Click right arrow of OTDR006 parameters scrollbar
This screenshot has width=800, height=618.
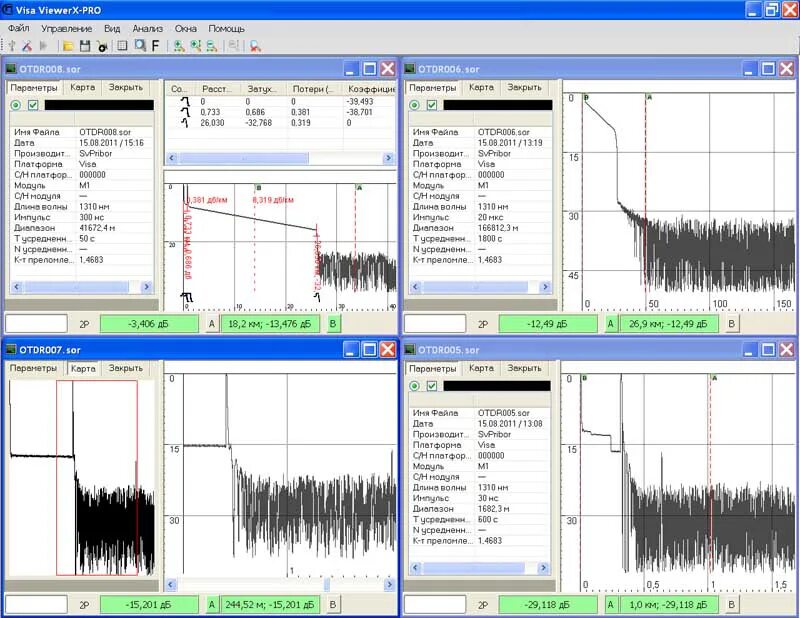coord(545,287)
